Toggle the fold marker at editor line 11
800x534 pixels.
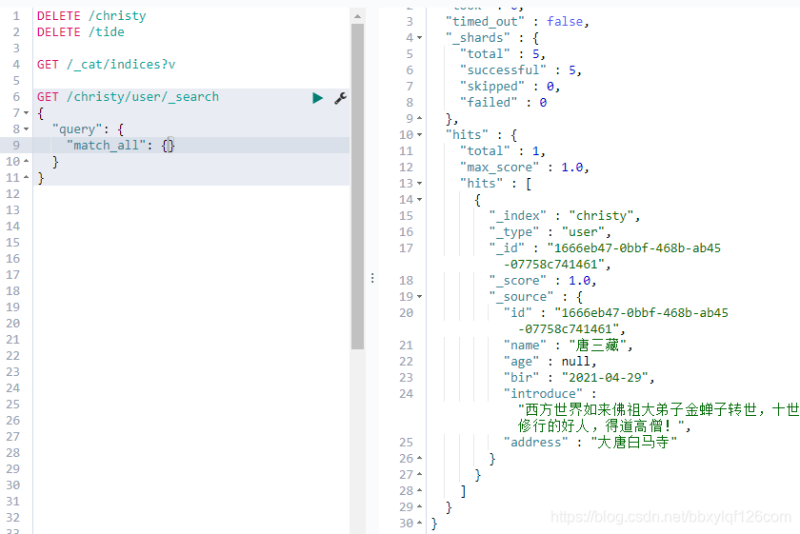coord(26,177)
